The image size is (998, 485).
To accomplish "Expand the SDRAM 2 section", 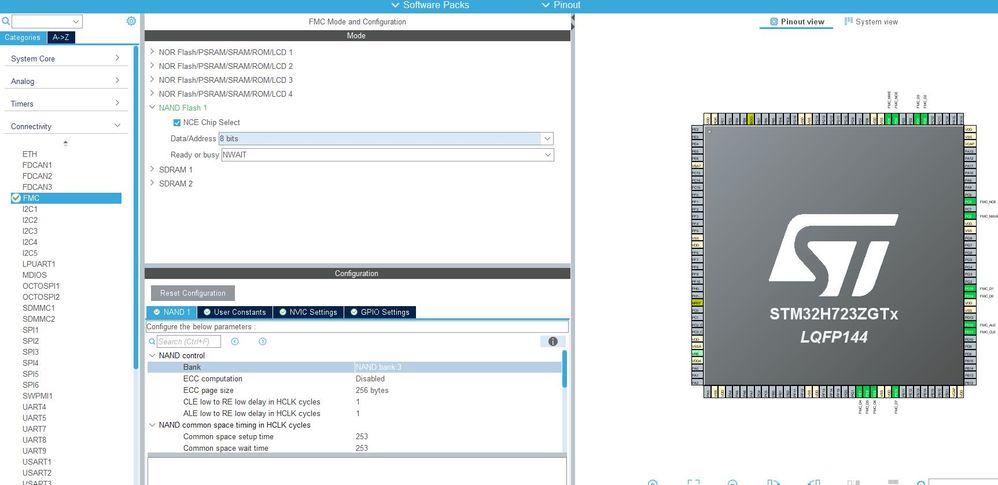I will [x=152, y=183].
